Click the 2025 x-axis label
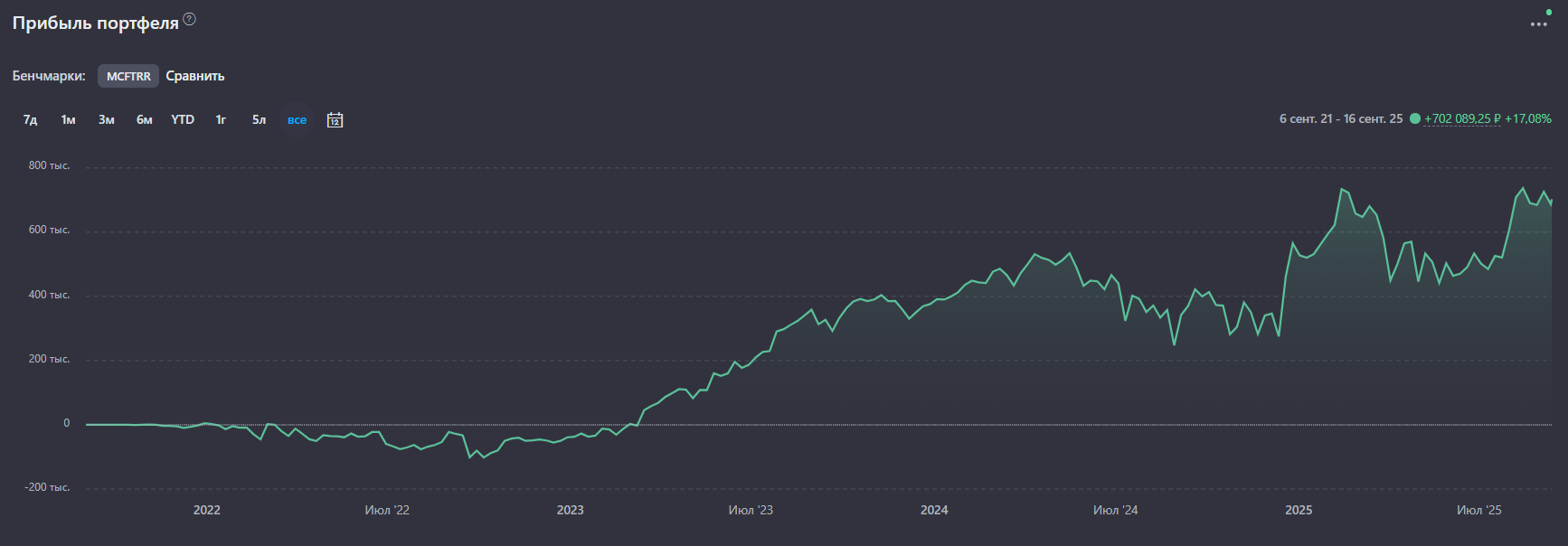1568x546 pixels. point(1299,510)
